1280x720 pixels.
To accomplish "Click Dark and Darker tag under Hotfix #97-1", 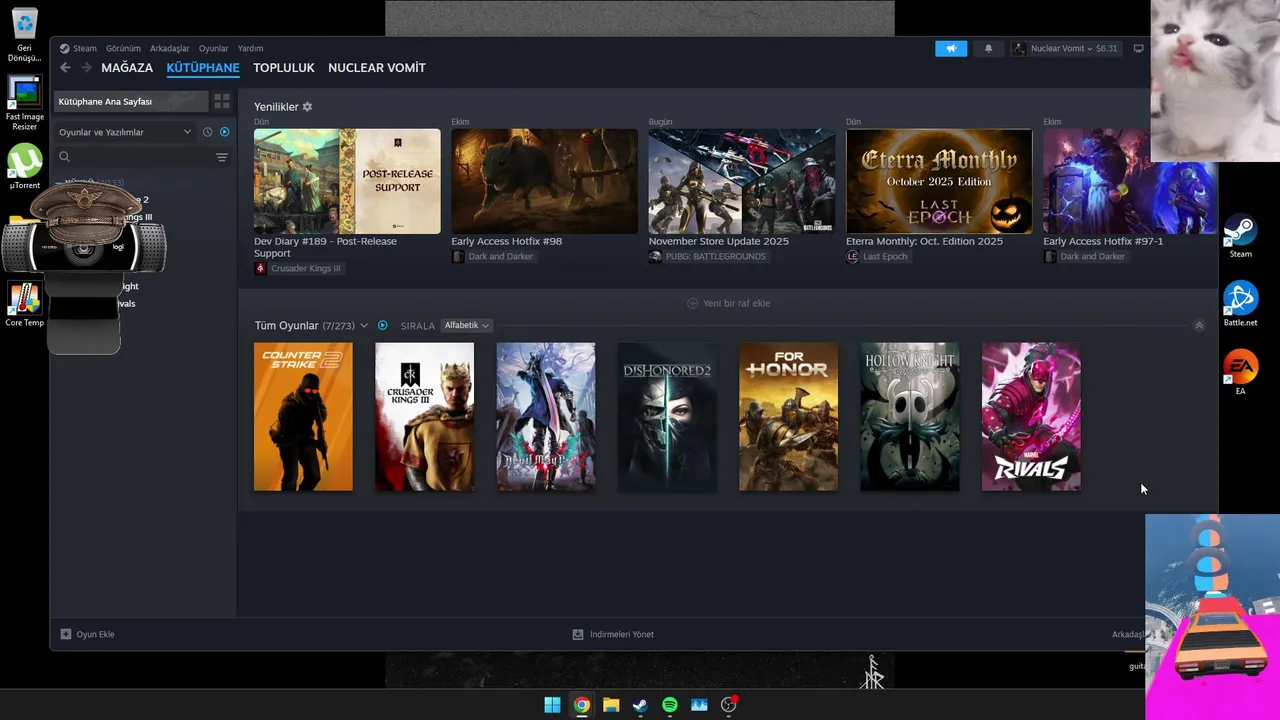I will coord(1085,257).
